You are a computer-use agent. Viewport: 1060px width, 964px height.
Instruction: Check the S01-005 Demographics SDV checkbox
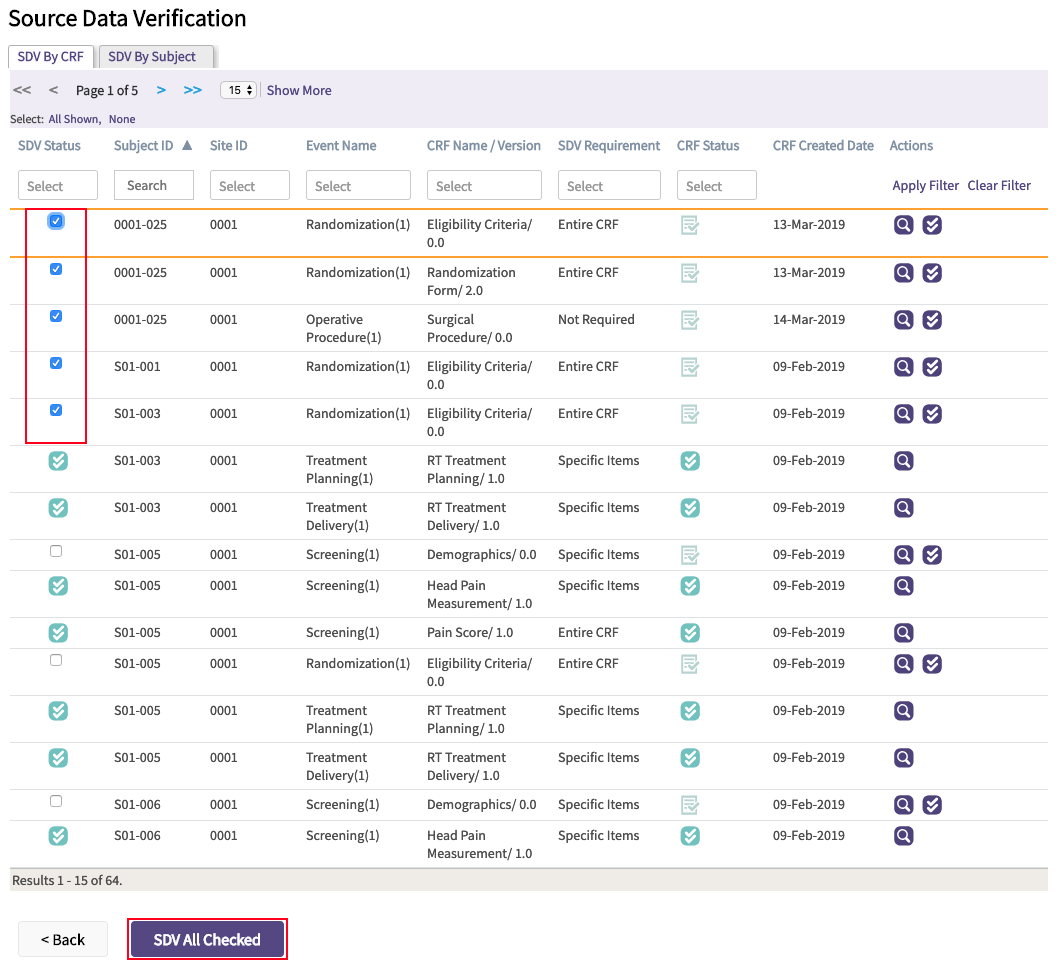pyautogui.click(x=56, y=551)
